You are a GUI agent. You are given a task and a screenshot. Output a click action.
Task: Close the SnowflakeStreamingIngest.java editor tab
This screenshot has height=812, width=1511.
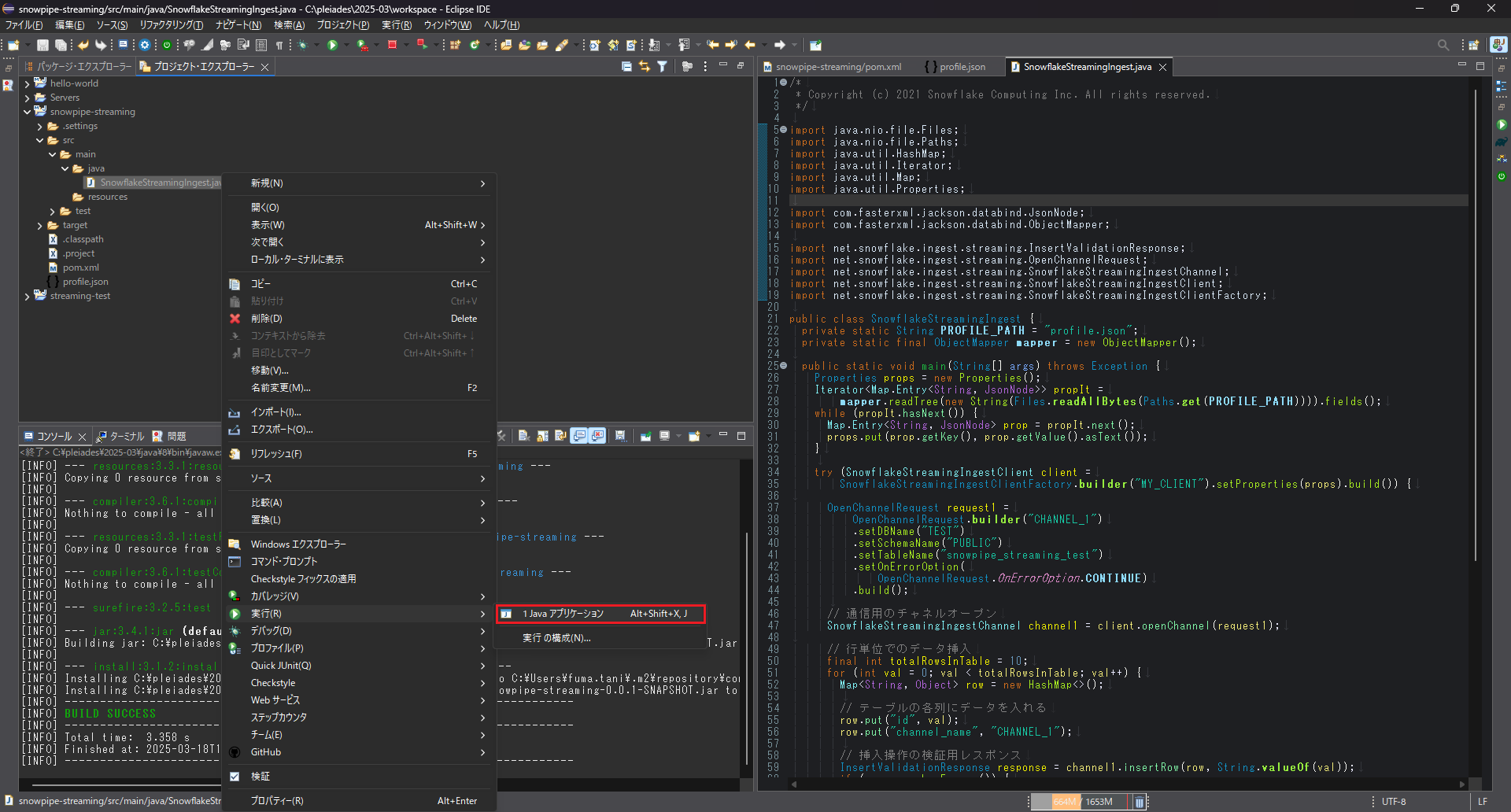(x=1162, y=68)
